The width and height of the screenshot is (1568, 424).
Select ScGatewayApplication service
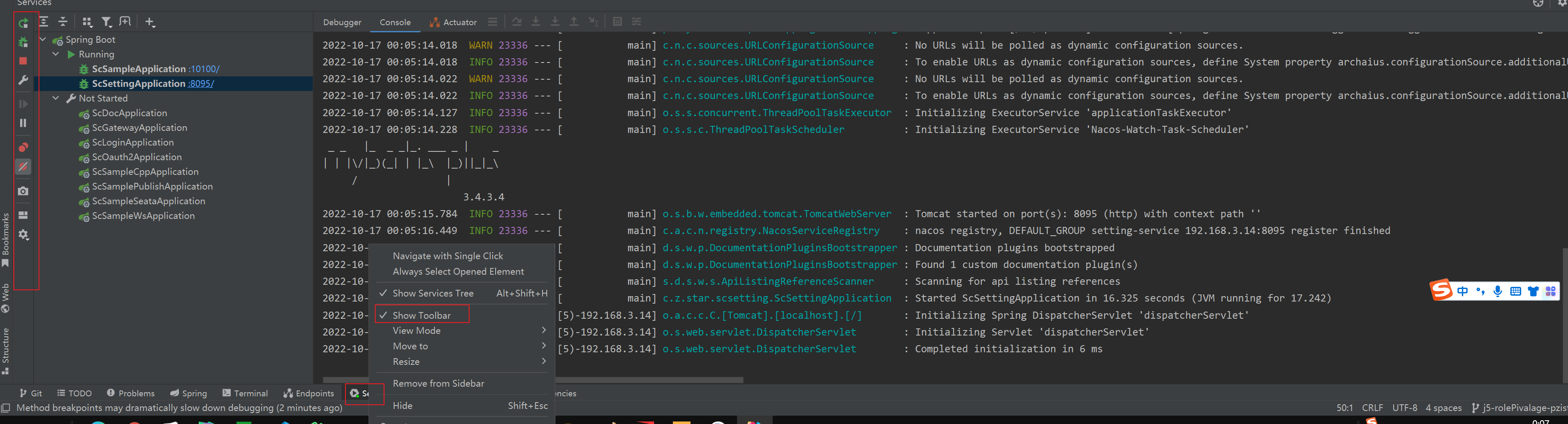(139, 127)
